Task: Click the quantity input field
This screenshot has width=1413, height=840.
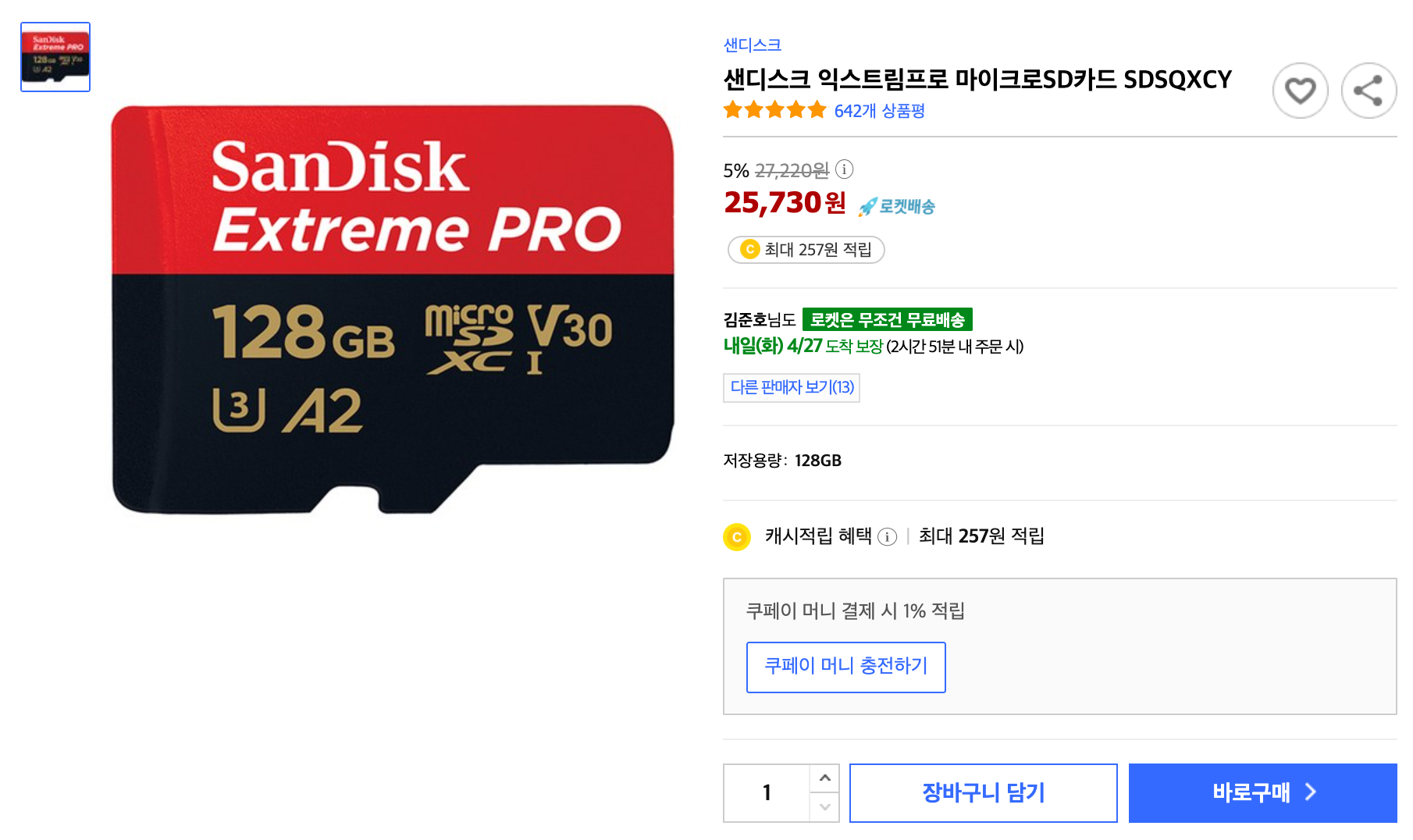Action: click(767, 793)
